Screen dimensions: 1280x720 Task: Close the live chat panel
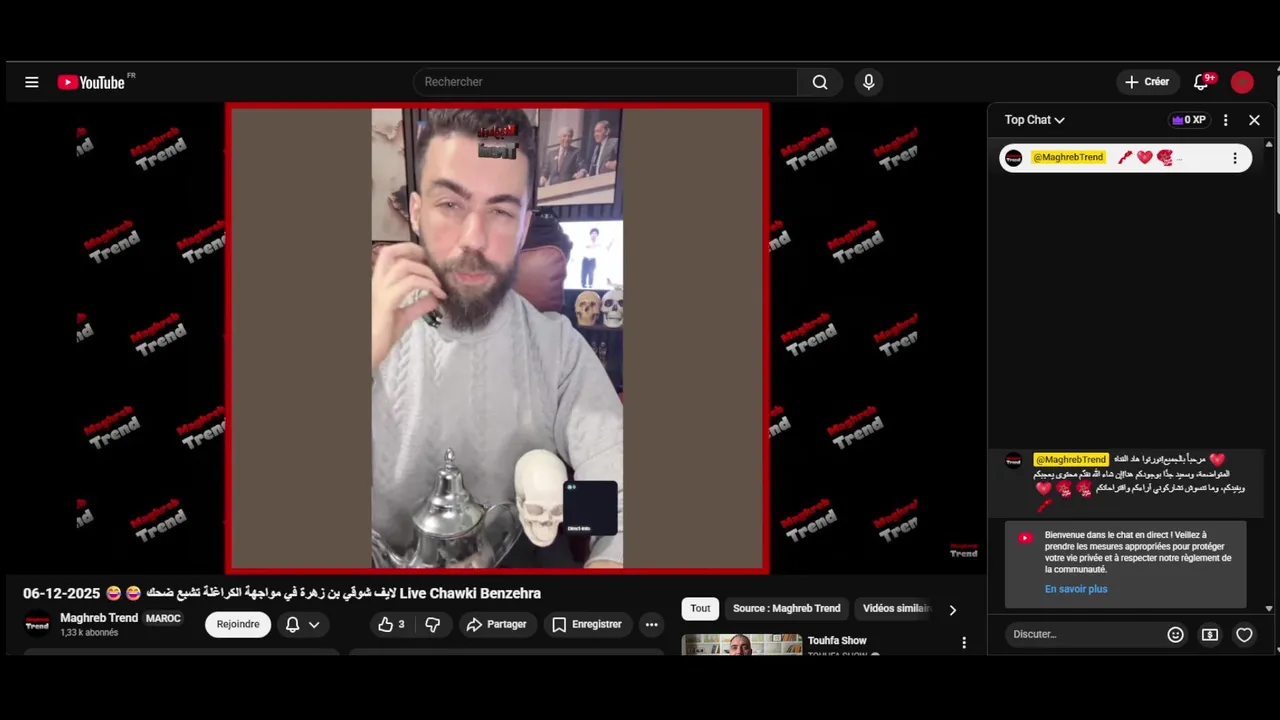tap(1254, 120)
